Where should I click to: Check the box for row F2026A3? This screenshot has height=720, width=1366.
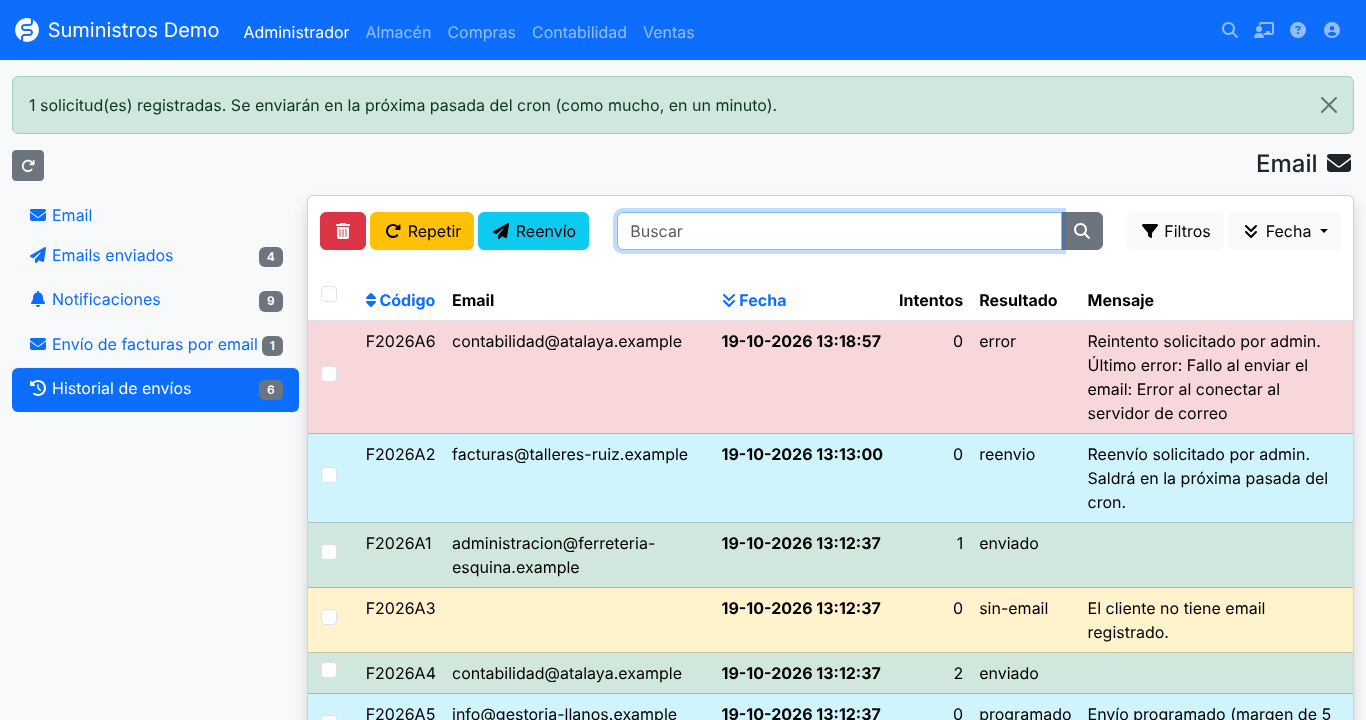329,617
